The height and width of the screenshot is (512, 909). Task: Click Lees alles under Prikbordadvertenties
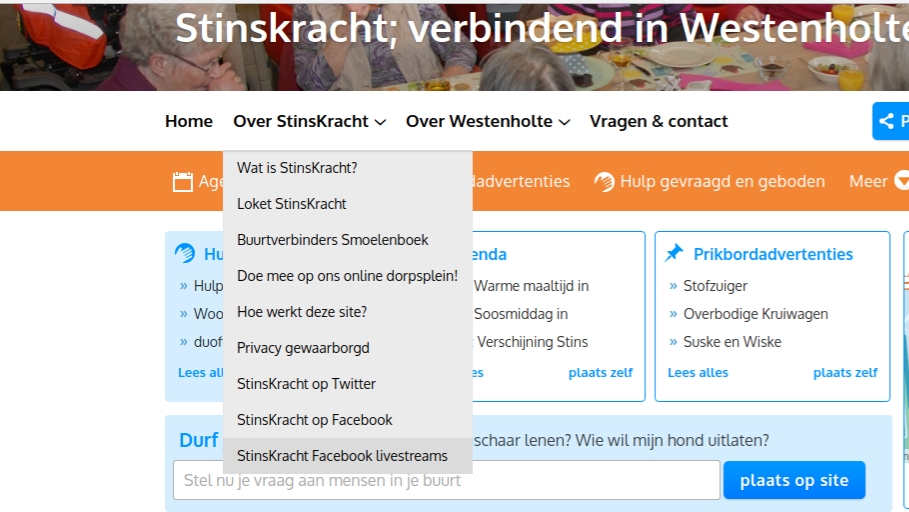tap(698, 373)
